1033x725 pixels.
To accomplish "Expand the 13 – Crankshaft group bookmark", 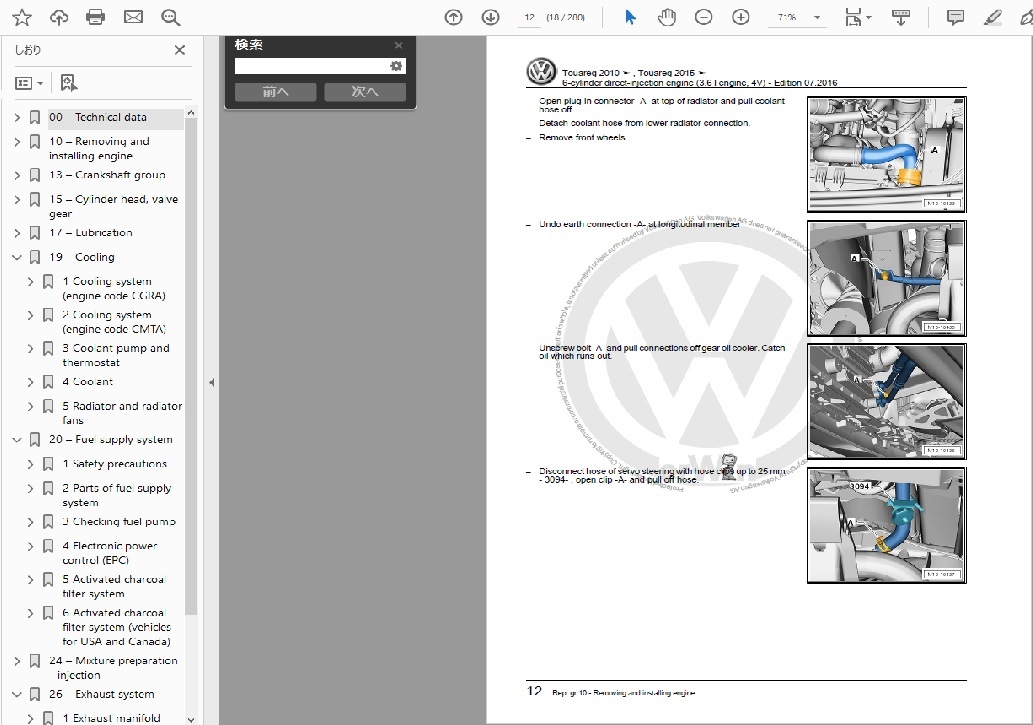I will coord(17,175).
